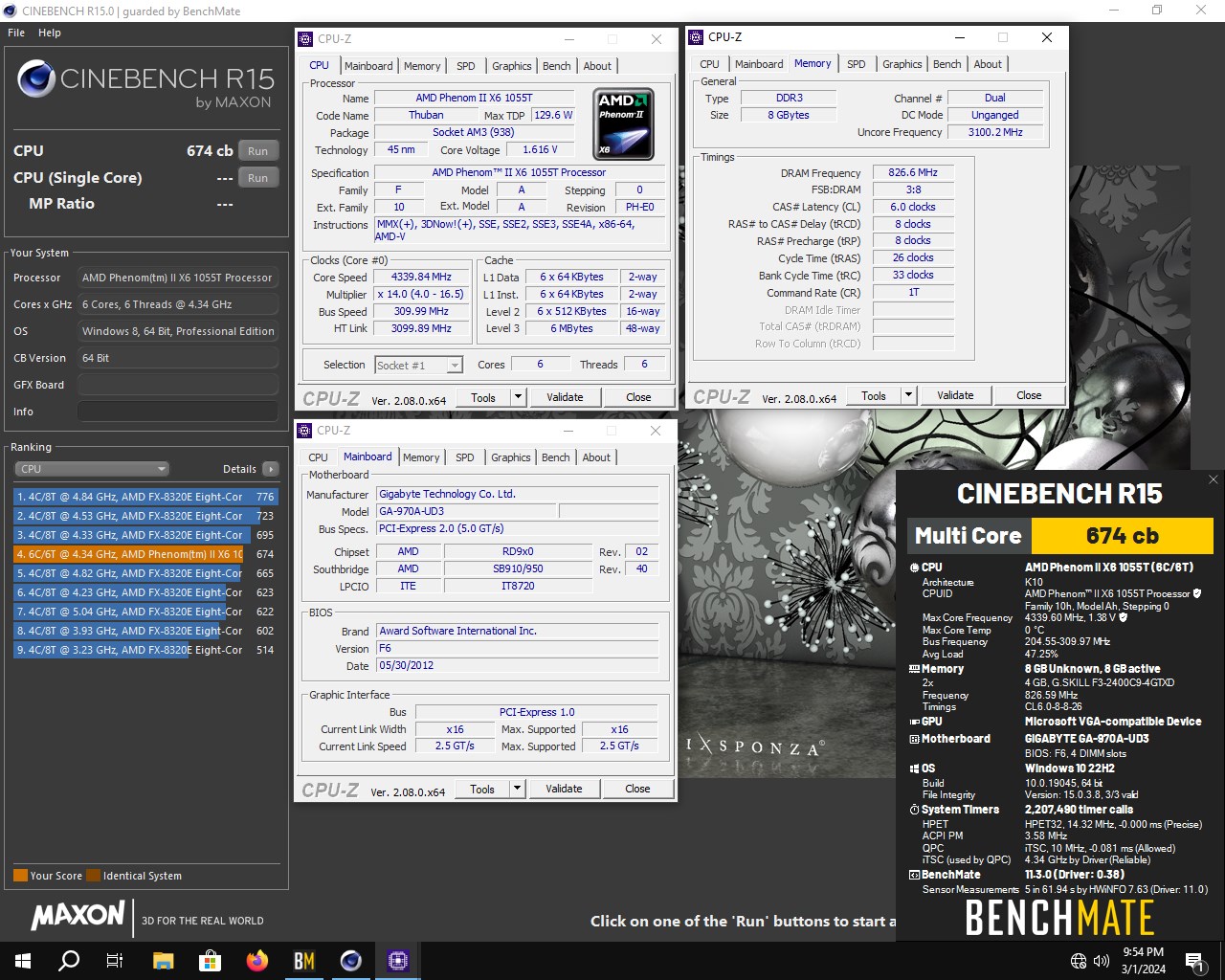
Task: Open the Ranking CPU dropdown
Action: point(92,469)
